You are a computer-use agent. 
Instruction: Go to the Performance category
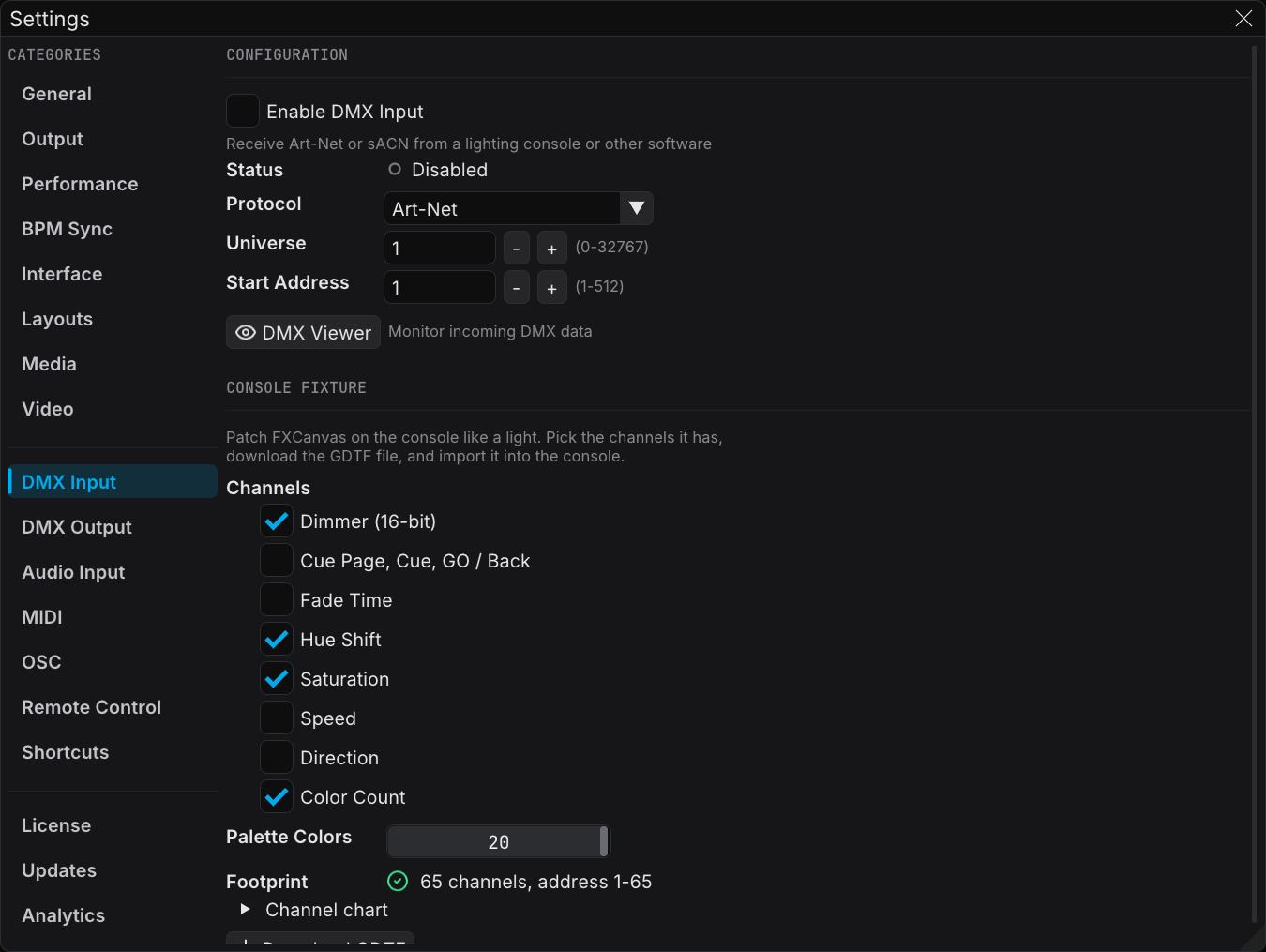[x=113, y=184]
